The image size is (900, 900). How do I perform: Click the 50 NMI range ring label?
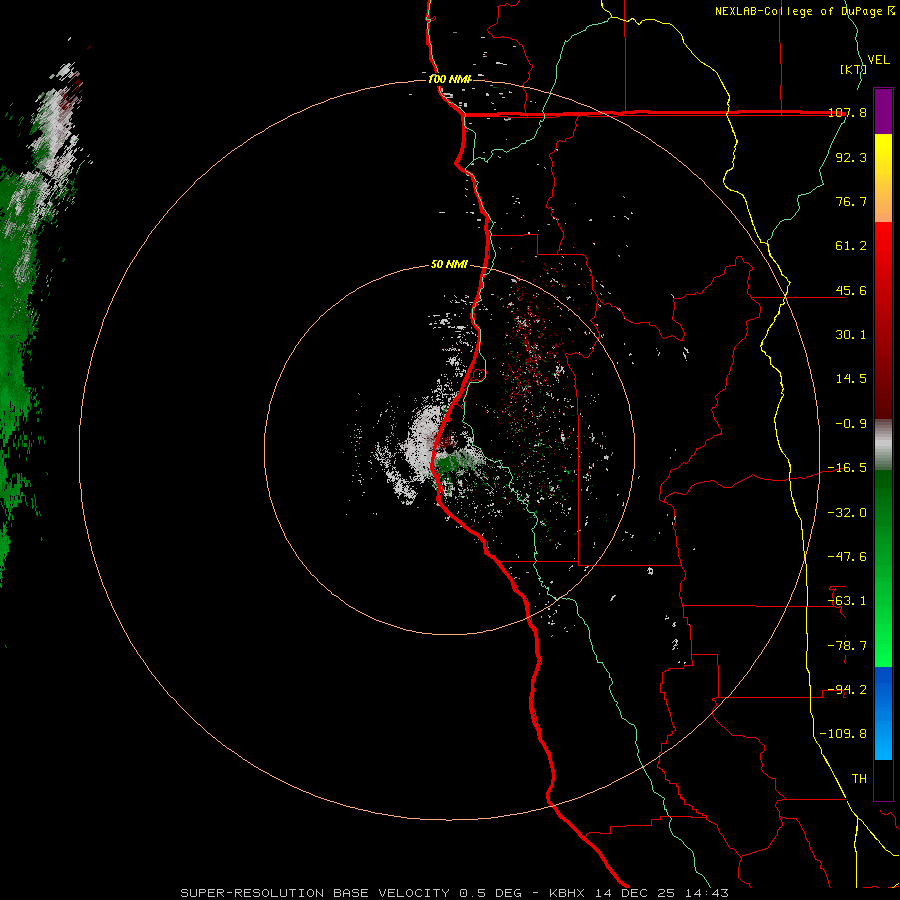coord(449,265)
